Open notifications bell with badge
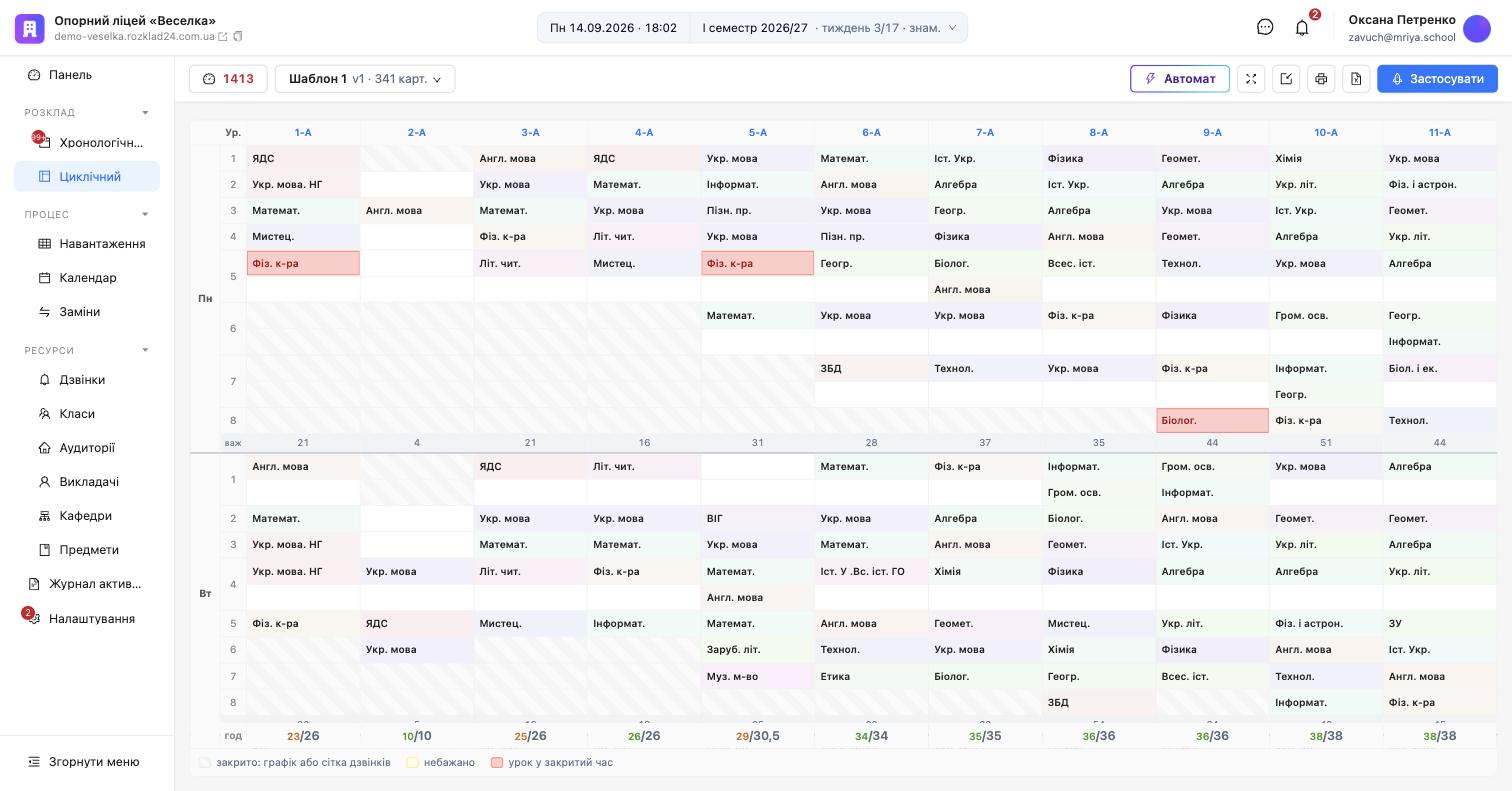Screen dimensions: 1512x791 (1302, 27)
